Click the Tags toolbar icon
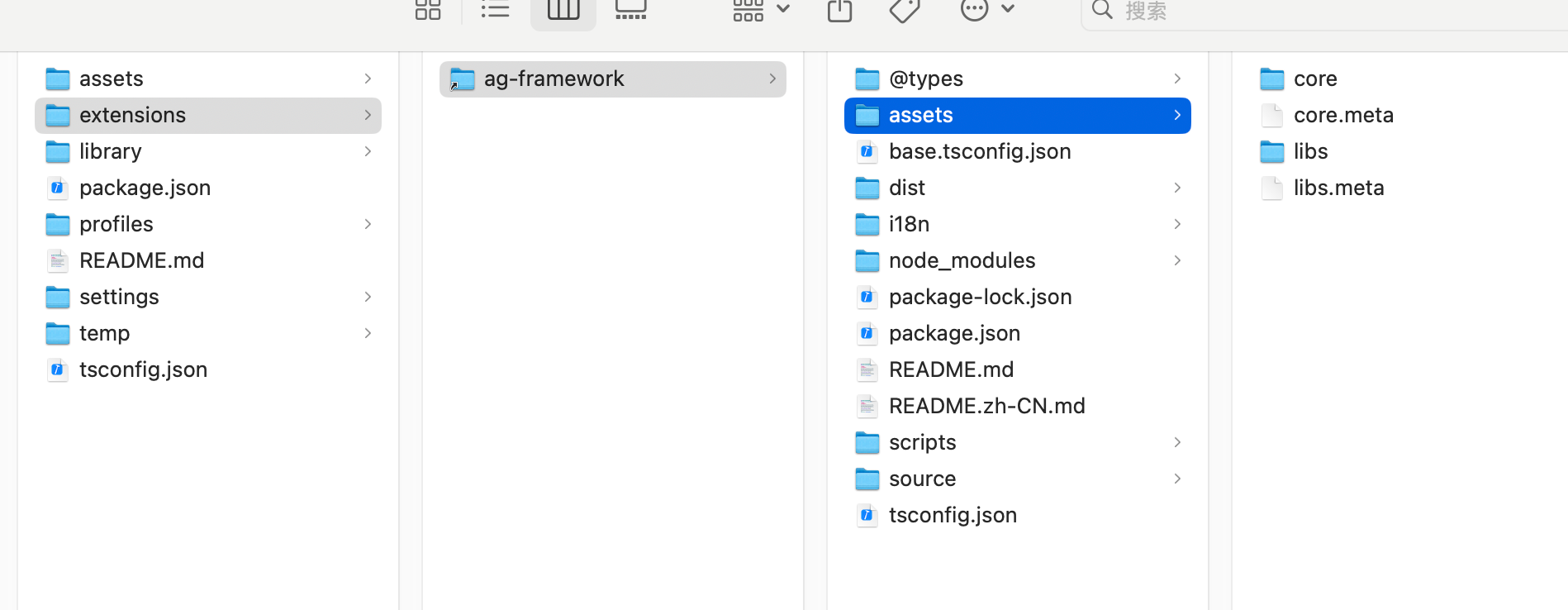Image resolution: width=1568 pixels, height=610 pixels. tap(905, 10)
